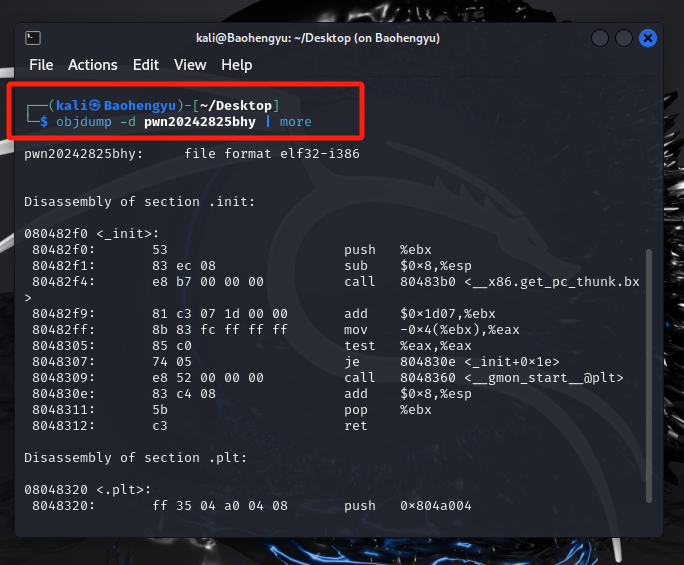The height and width of the screenshot is (565, 684).
Task: Click the terminal vertical scrollbar thumb
Action: 649,376
